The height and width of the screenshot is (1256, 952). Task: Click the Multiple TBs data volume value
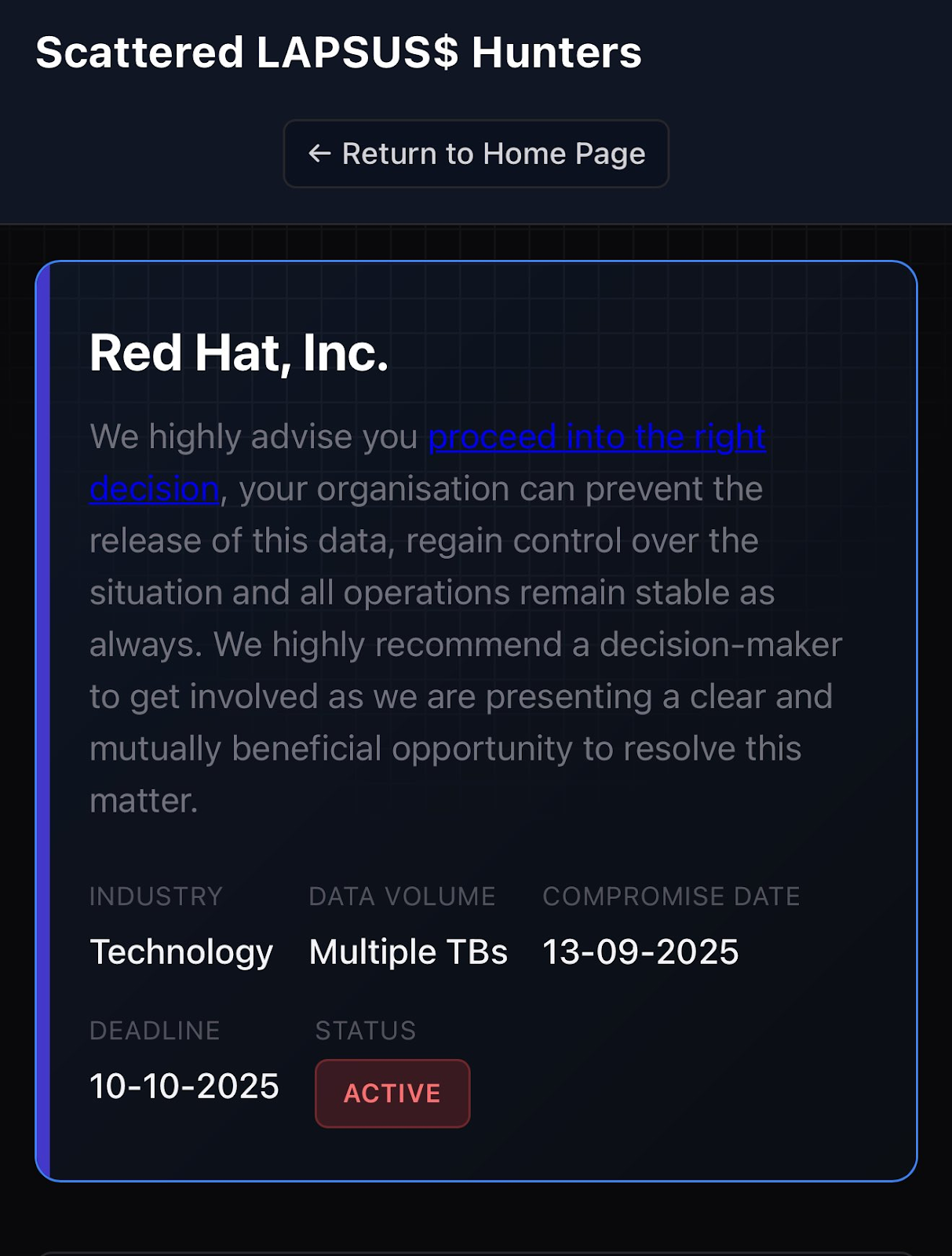pos(408,952)
